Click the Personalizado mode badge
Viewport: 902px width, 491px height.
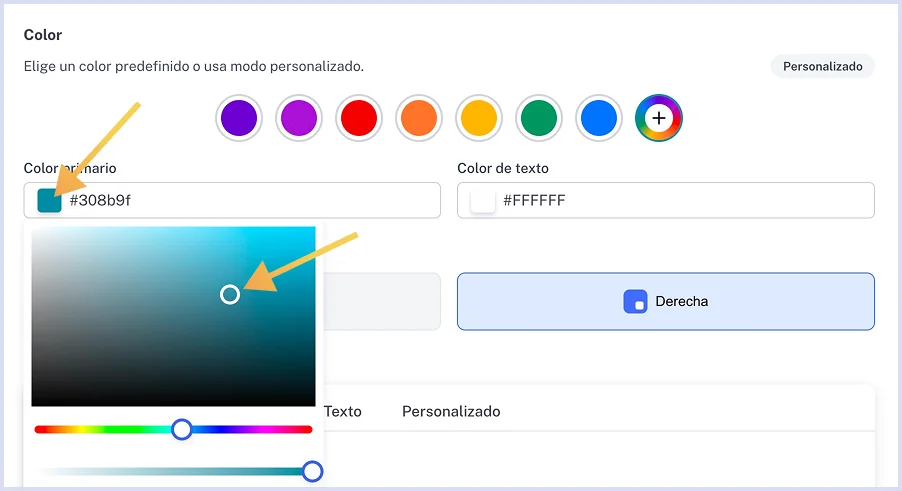[822, 67]
